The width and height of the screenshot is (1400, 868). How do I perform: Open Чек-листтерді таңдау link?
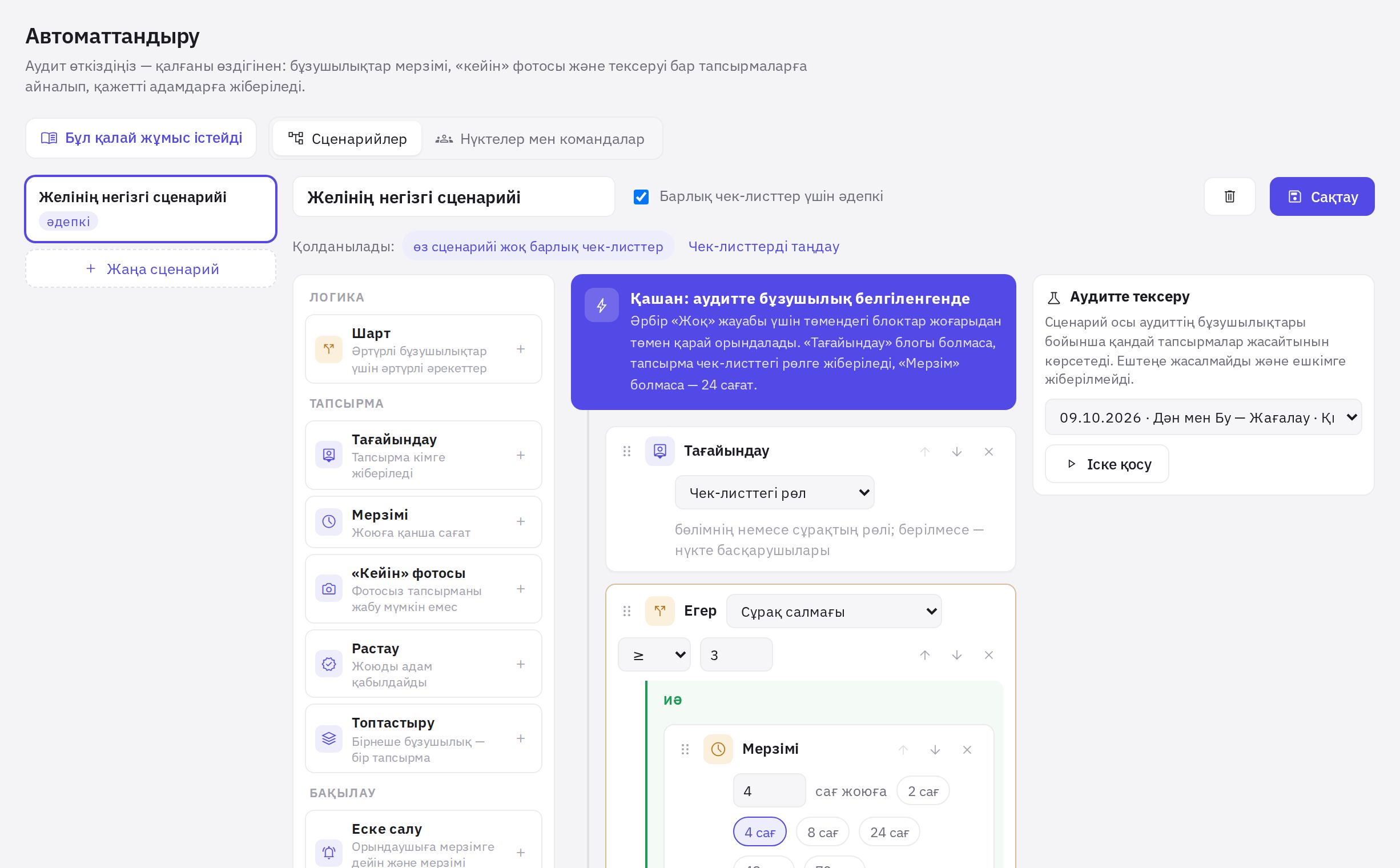763,246
